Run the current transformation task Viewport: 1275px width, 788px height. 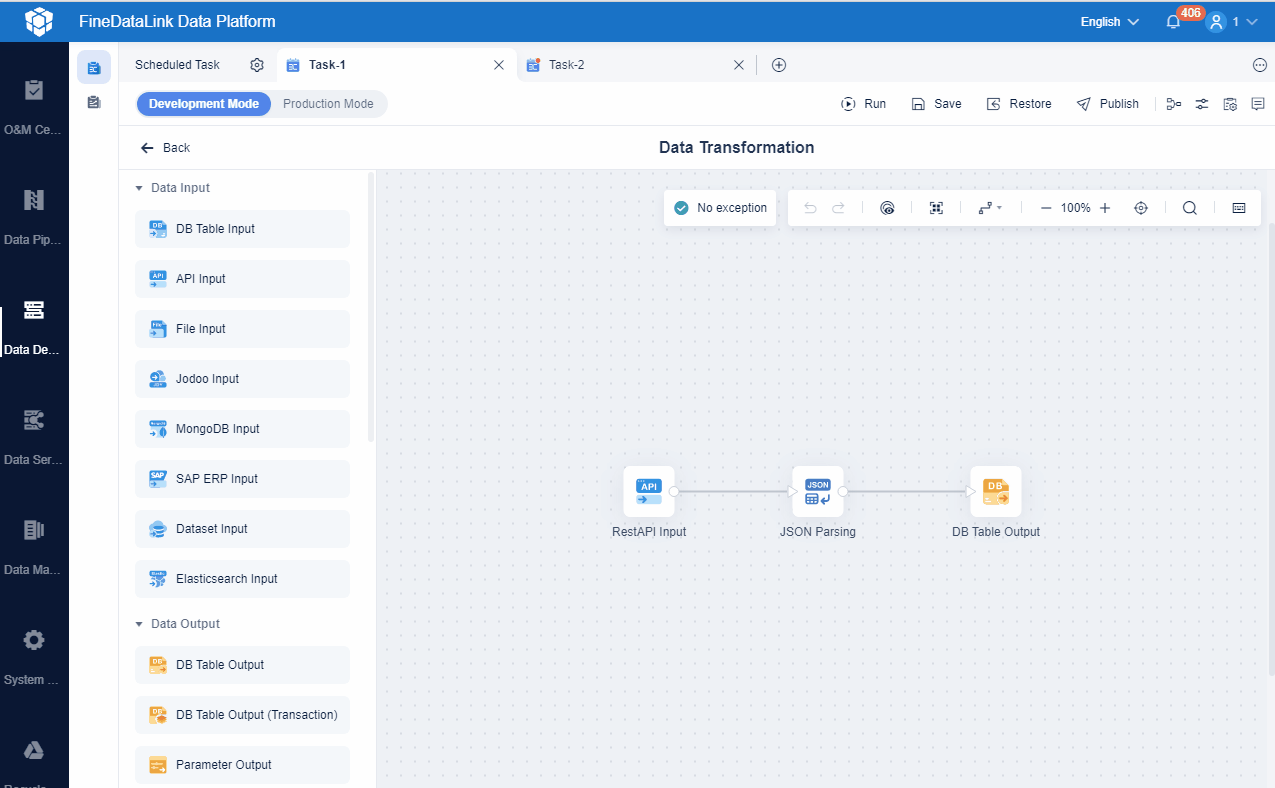click(x=863, y=103)
